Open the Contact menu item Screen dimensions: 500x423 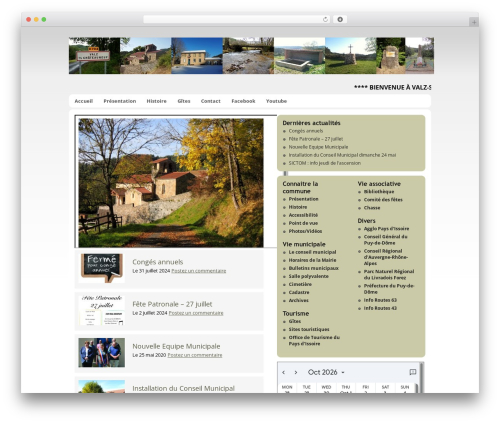point(210,101)
